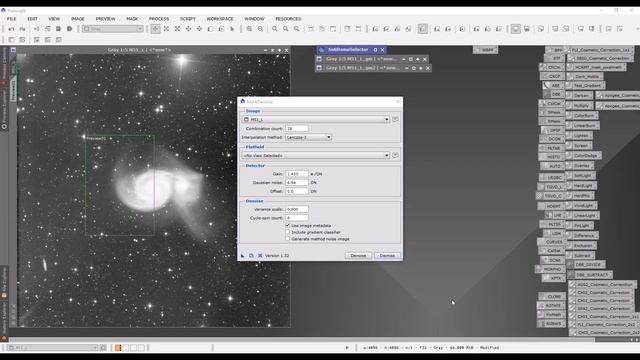Select the DBE_DIVIDE process icon
640x360 pixels.
point(586,264)
